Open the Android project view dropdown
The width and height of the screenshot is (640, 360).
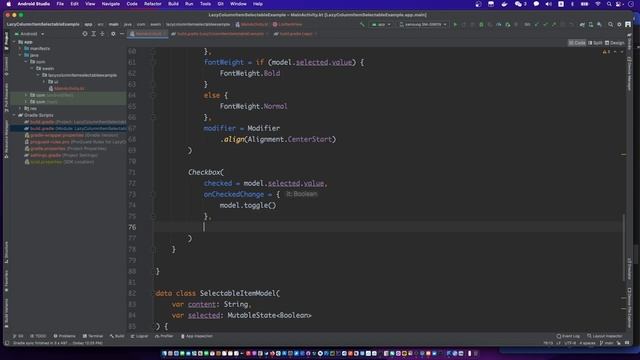29,34
